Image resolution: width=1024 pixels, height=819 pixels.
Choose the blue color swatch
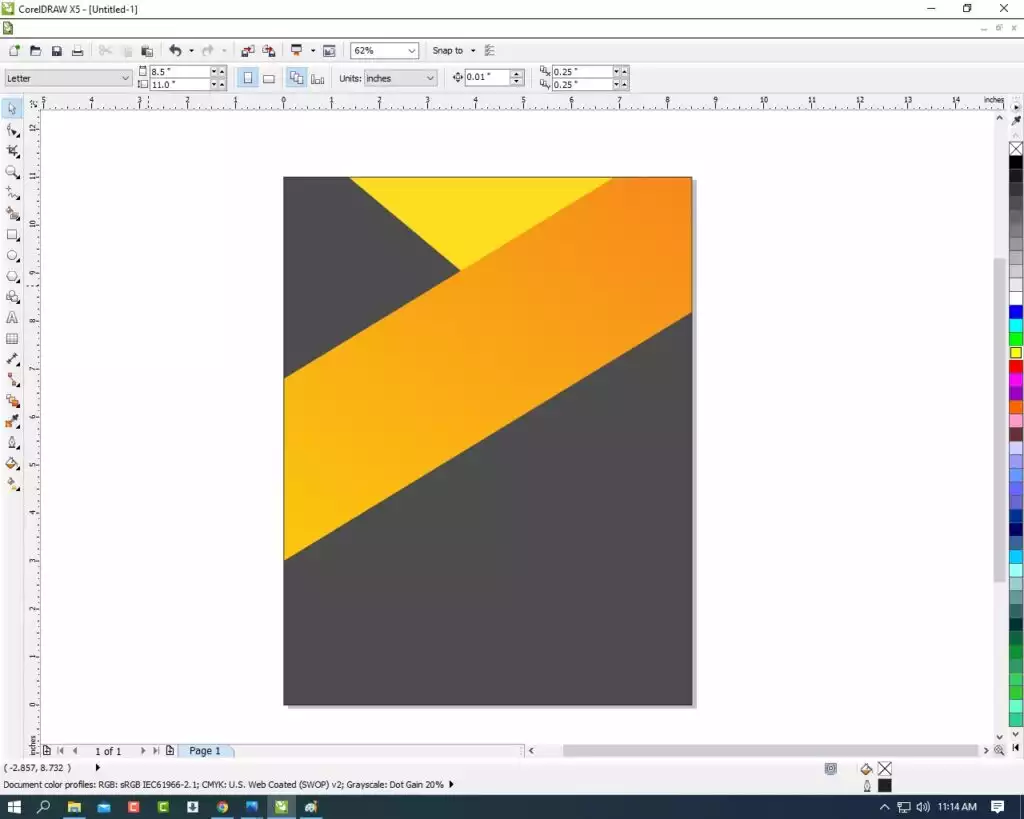point(1016,312)
